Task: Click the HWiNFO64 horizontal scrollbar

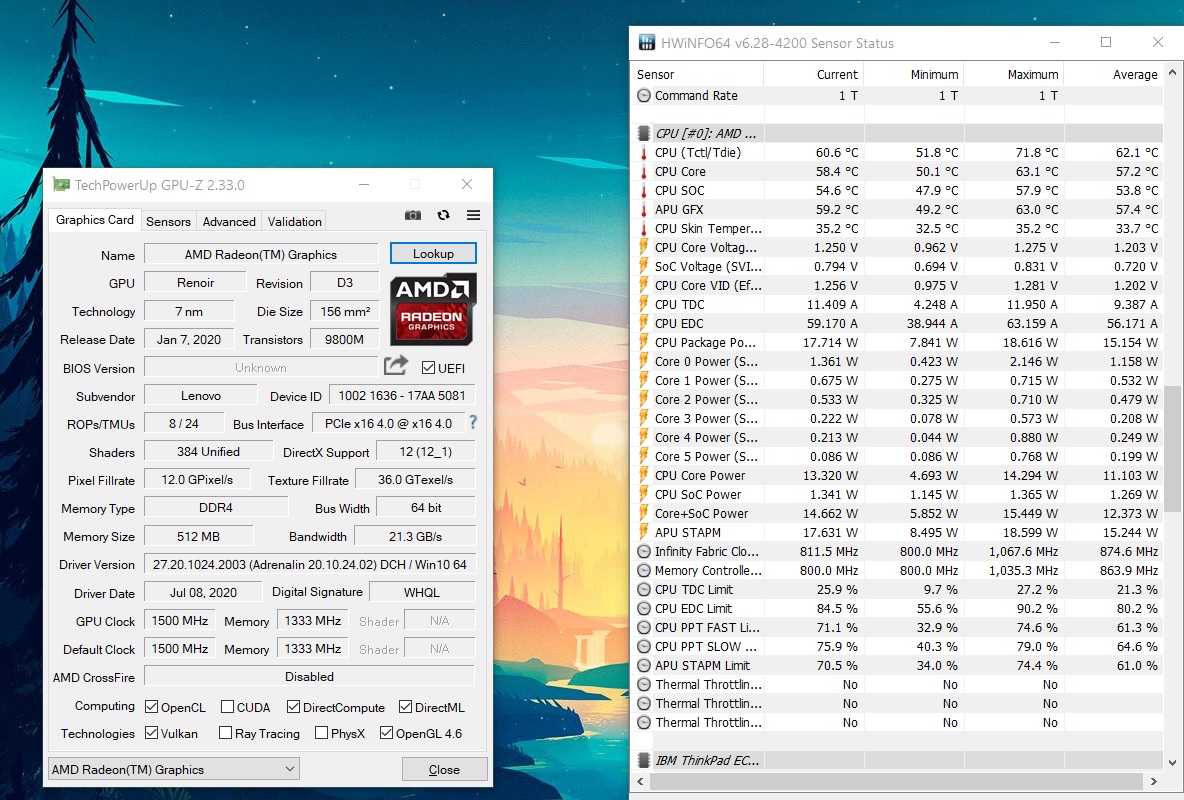Action: click(x=896, y=781)
